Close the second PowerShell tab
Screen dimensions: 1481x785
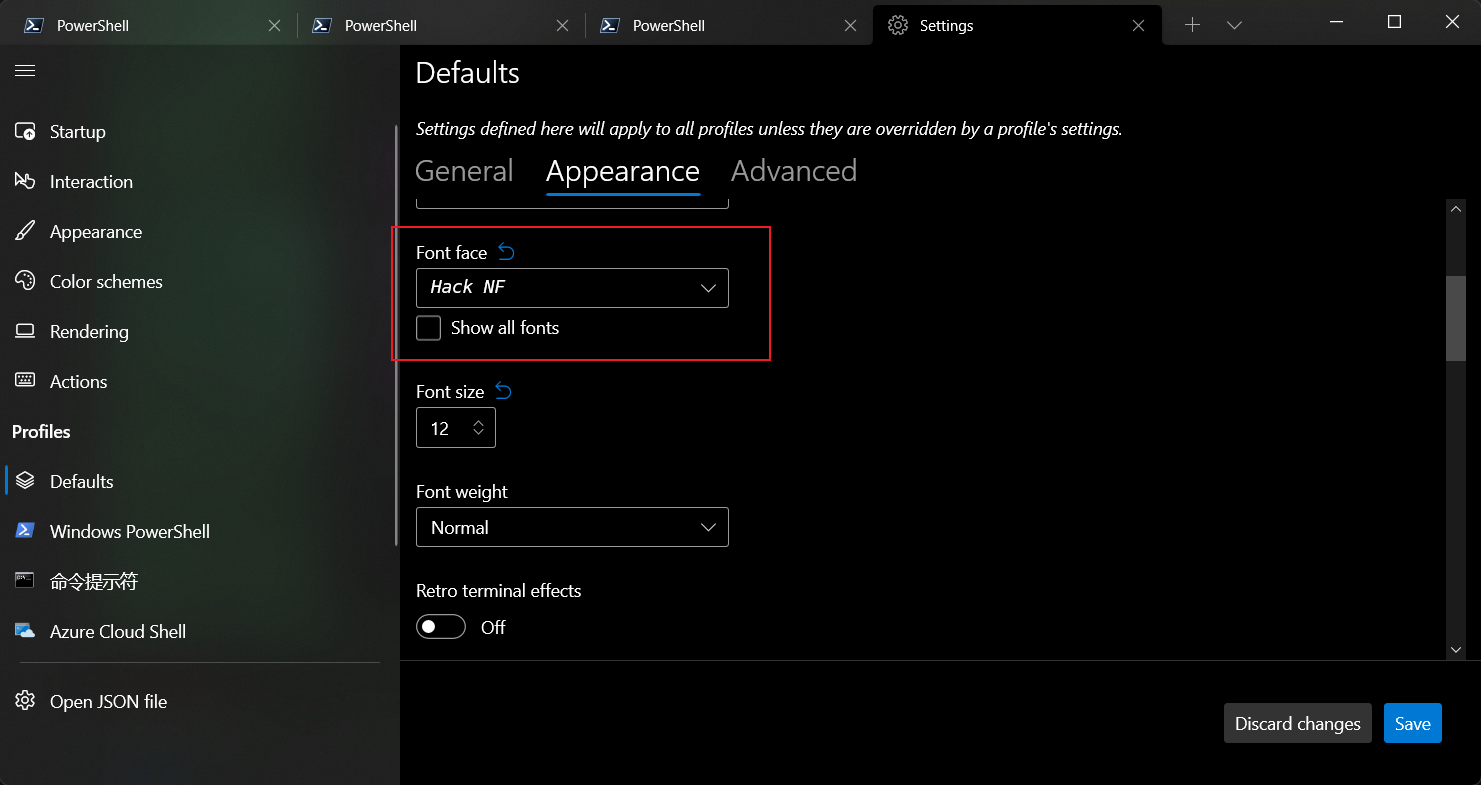click(x=562, y=26)
